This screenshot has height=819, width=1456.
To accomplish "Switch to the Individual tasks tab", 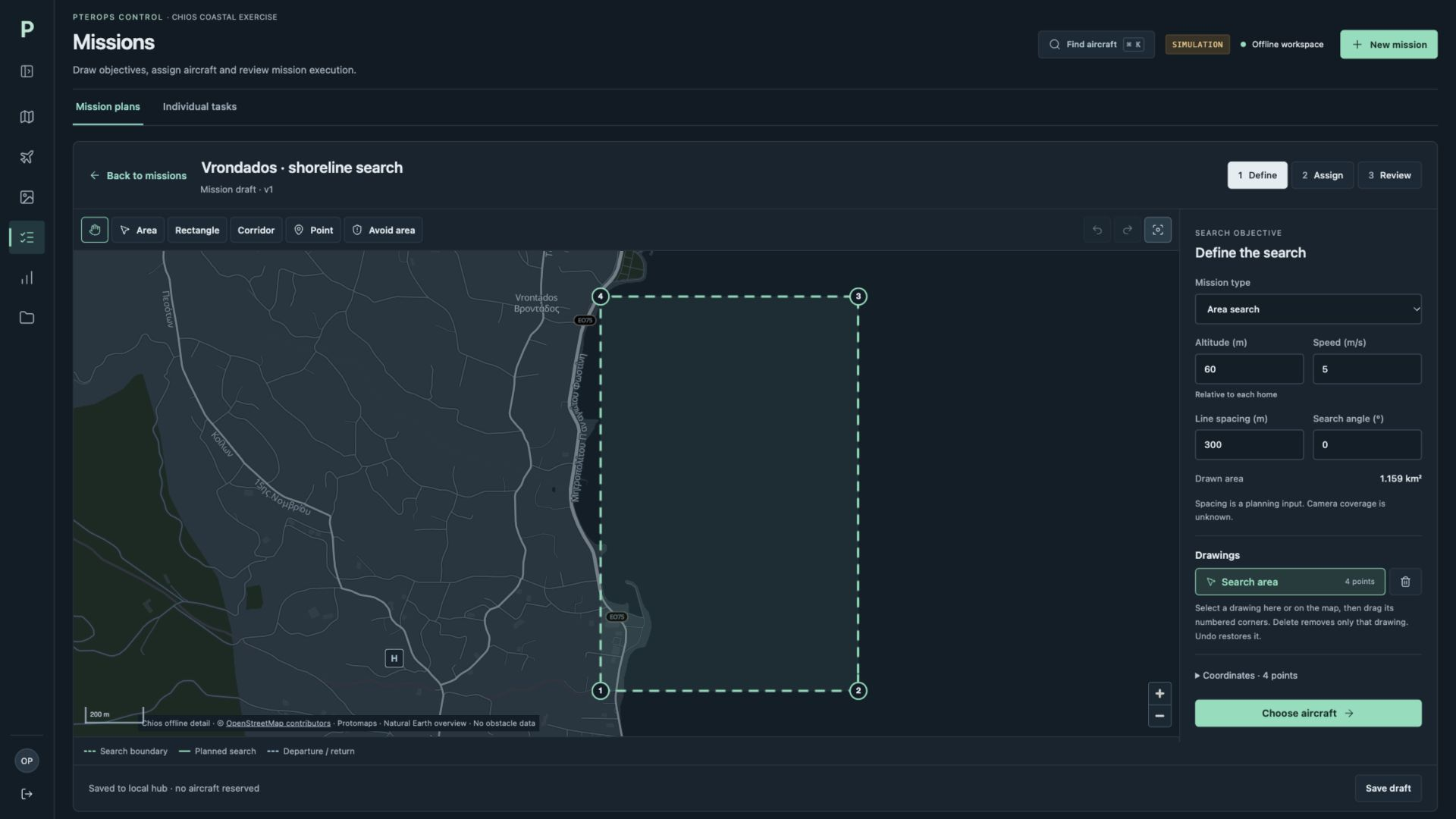I will (199, 107).
